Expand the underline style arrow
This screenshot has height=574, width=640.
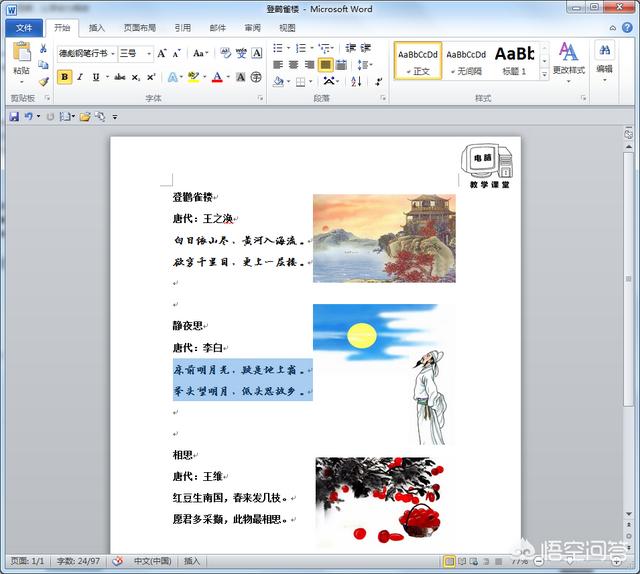[107, 77]
